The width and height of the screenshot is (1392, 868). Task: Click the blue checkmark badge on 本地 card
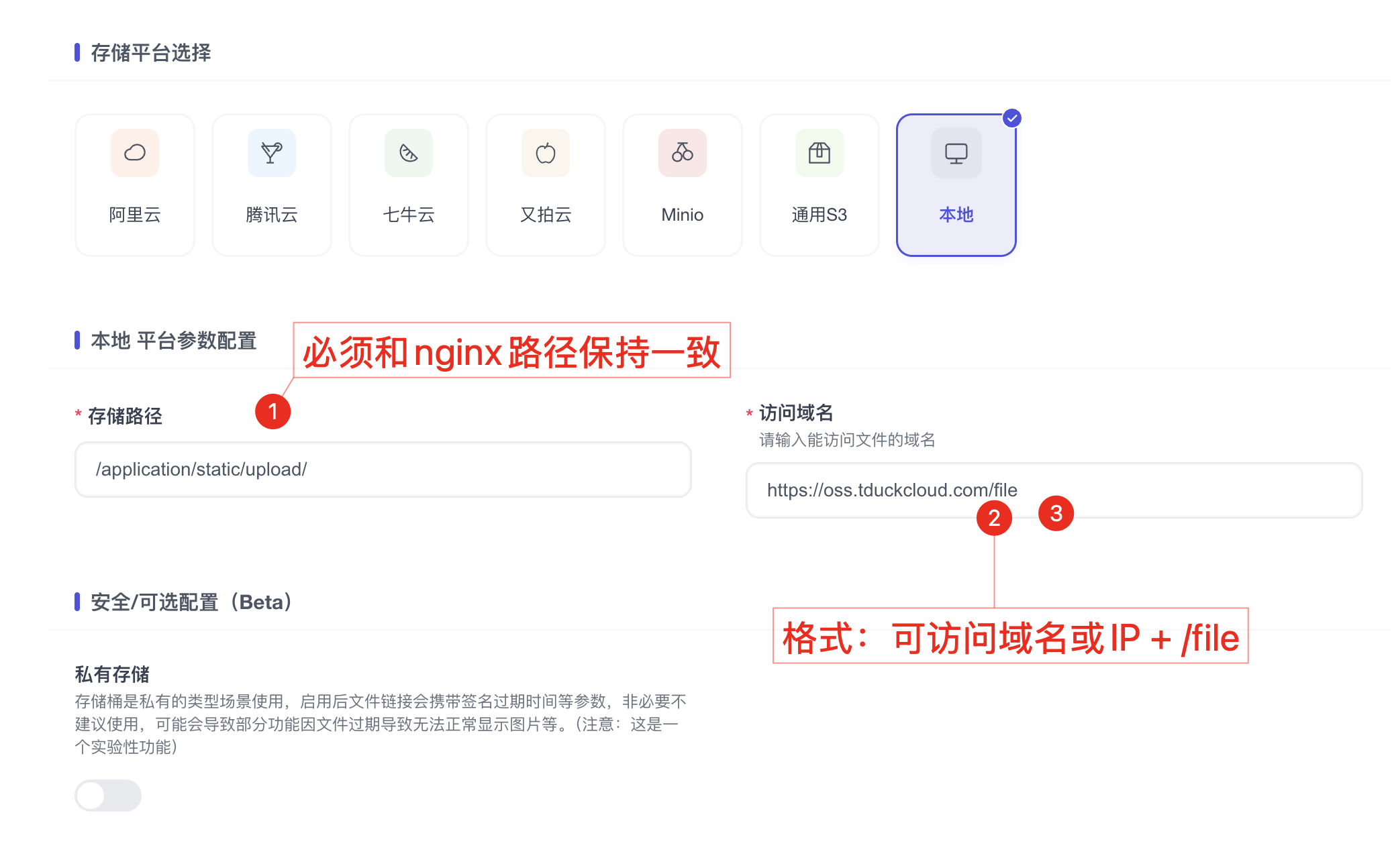1012,118
